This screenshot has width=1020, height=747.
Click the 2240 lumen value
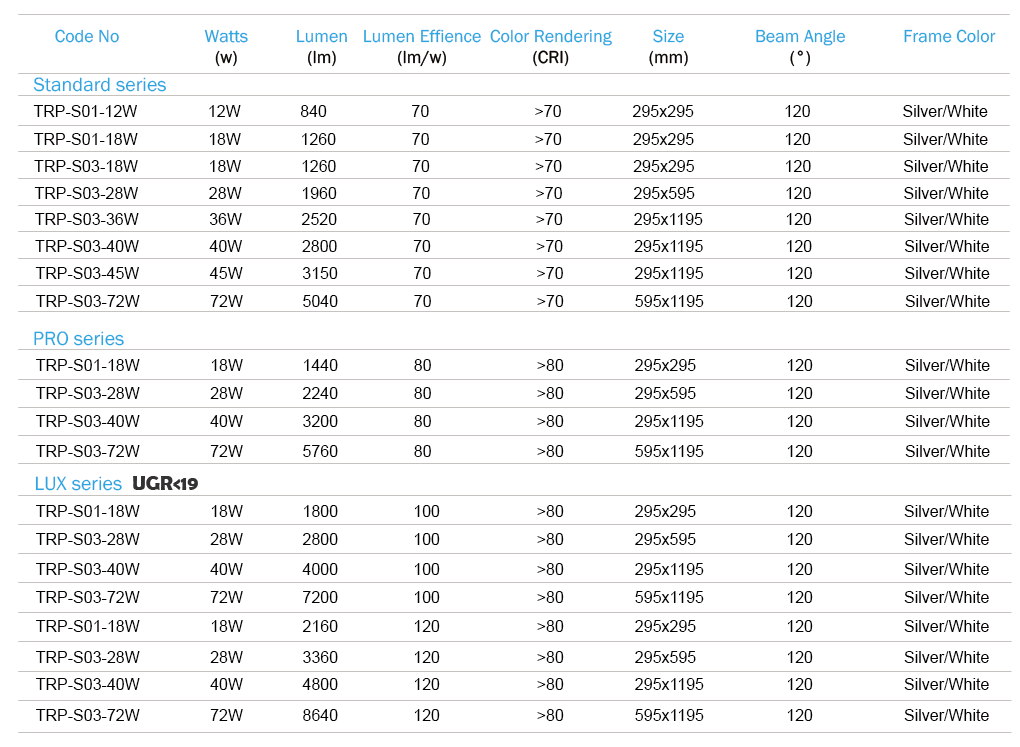pyautogui.click(x=320, y=393)
